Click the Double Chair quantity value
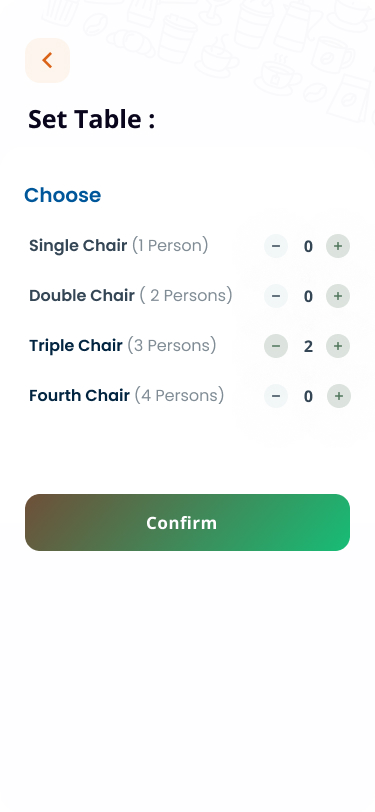The width and height of the screenshot is (375, 812). [308, 297]
